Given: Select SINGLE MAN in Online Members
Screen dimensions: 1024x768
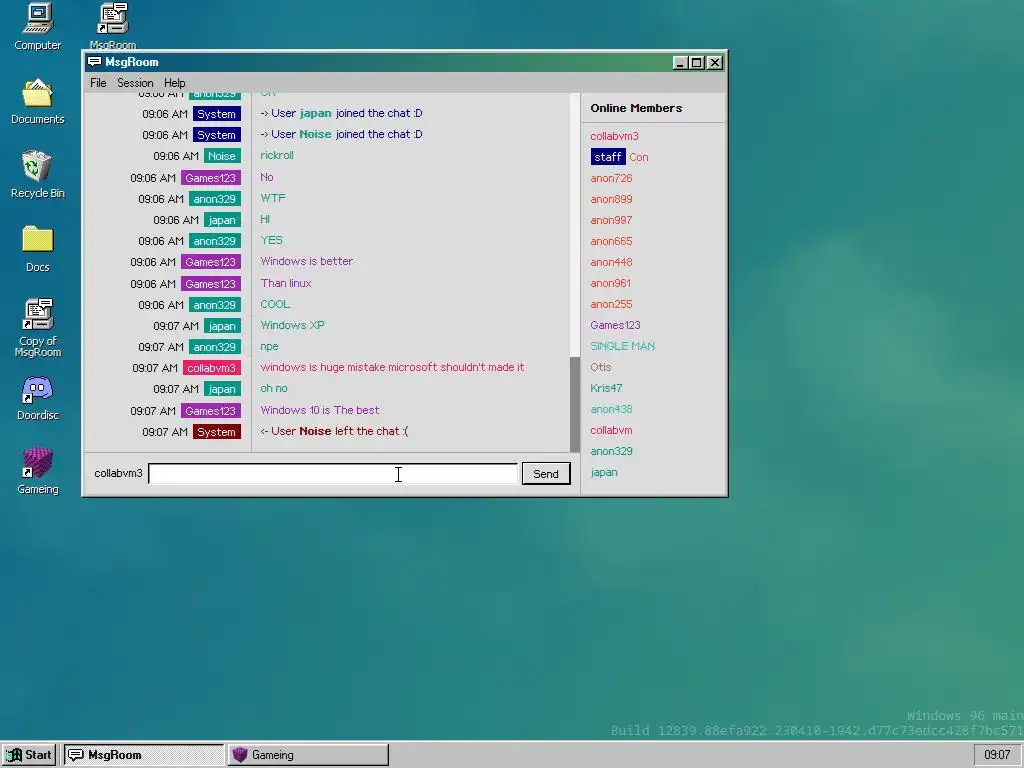Looking at the screenshot, I should coord(622,346).
